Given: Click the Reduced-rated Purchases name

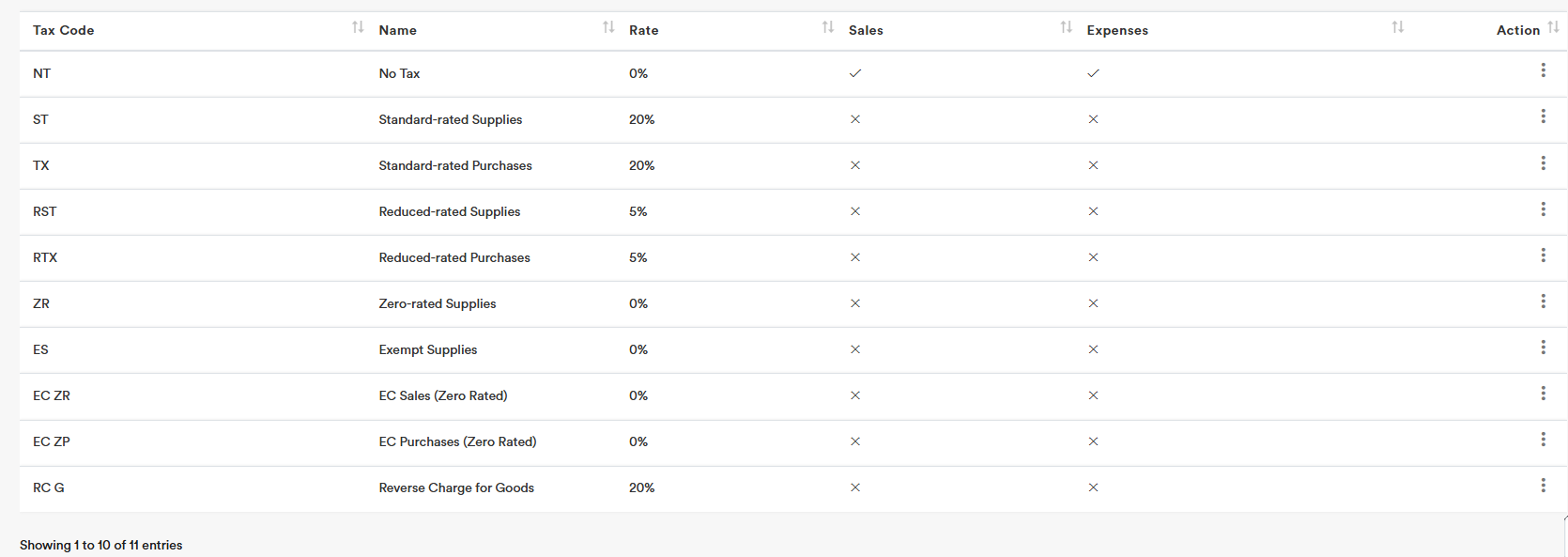Looking at the screenshot, I should pyautogui.click(x=454, y=257).
